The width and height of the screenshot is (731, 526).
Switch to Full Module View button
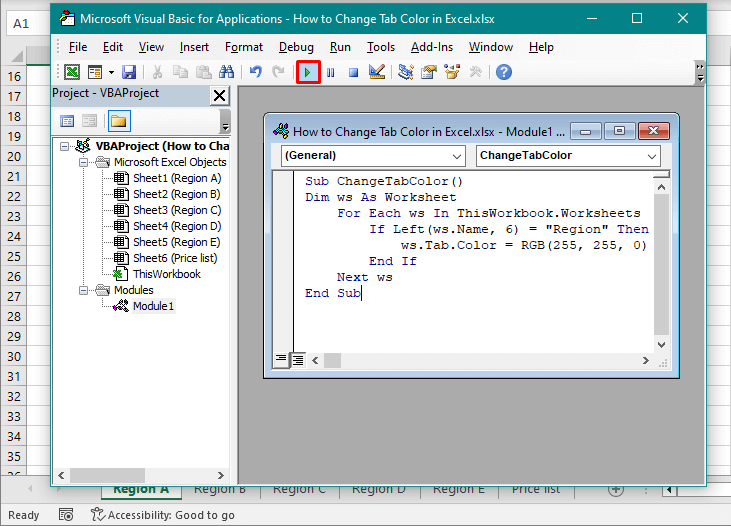pyautogui.click(x=298, y=359)
